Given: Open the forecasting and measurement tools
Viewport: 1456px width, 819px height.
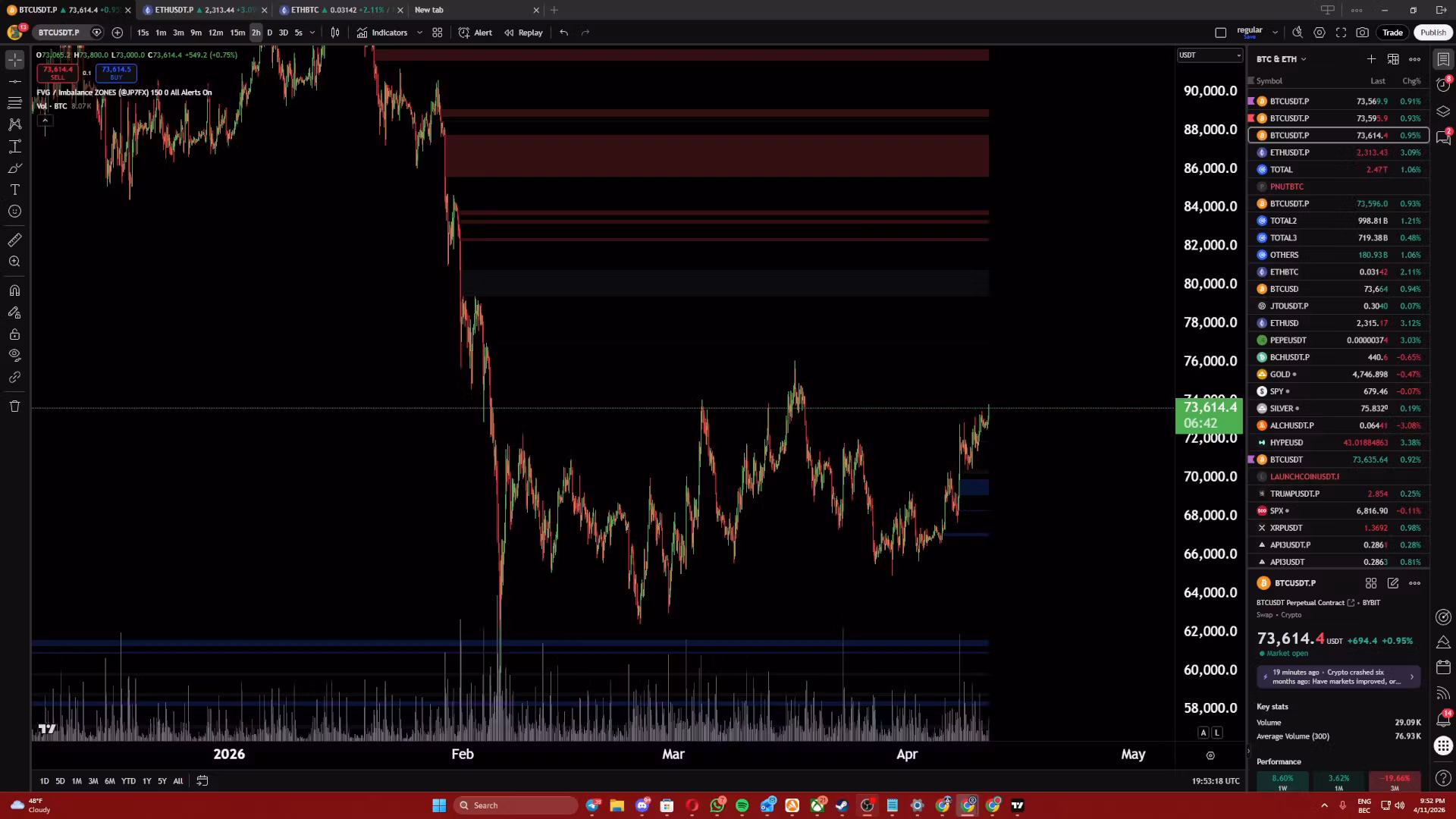Looking at the screenshot, I should click(x=14, y=146).
